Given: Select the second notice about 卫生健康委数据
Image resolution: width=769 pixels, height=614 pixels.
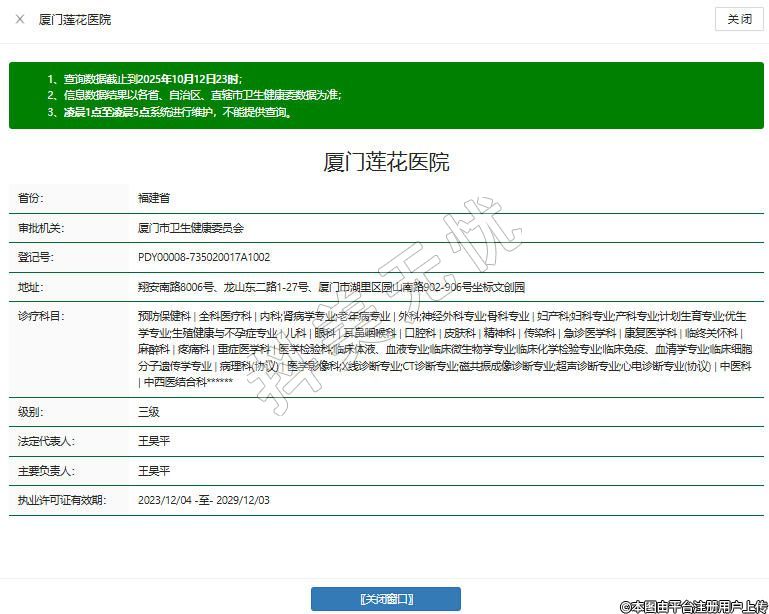Looking at the screenshot, I should [x=193, y=95].
